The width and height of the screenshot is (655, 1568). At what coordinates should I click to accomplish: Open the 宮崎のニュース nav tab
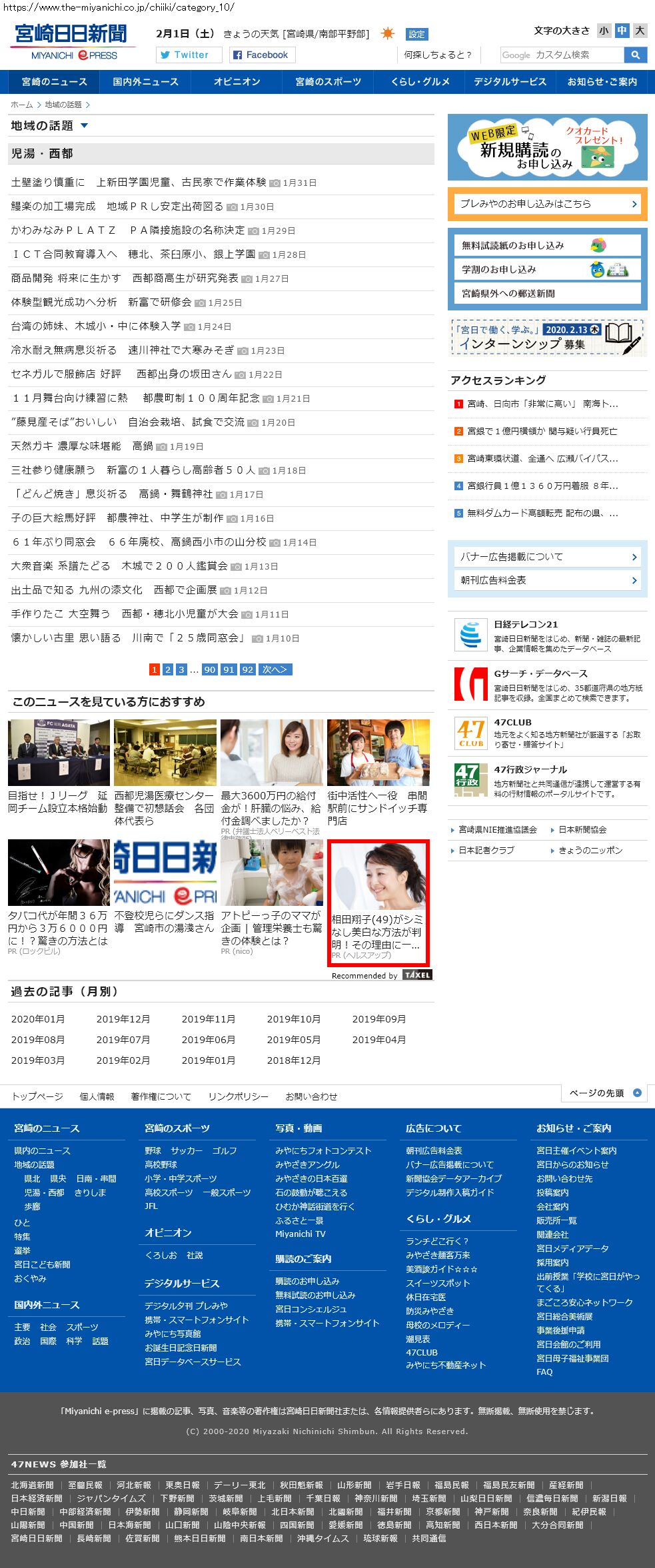click(54, 82)
